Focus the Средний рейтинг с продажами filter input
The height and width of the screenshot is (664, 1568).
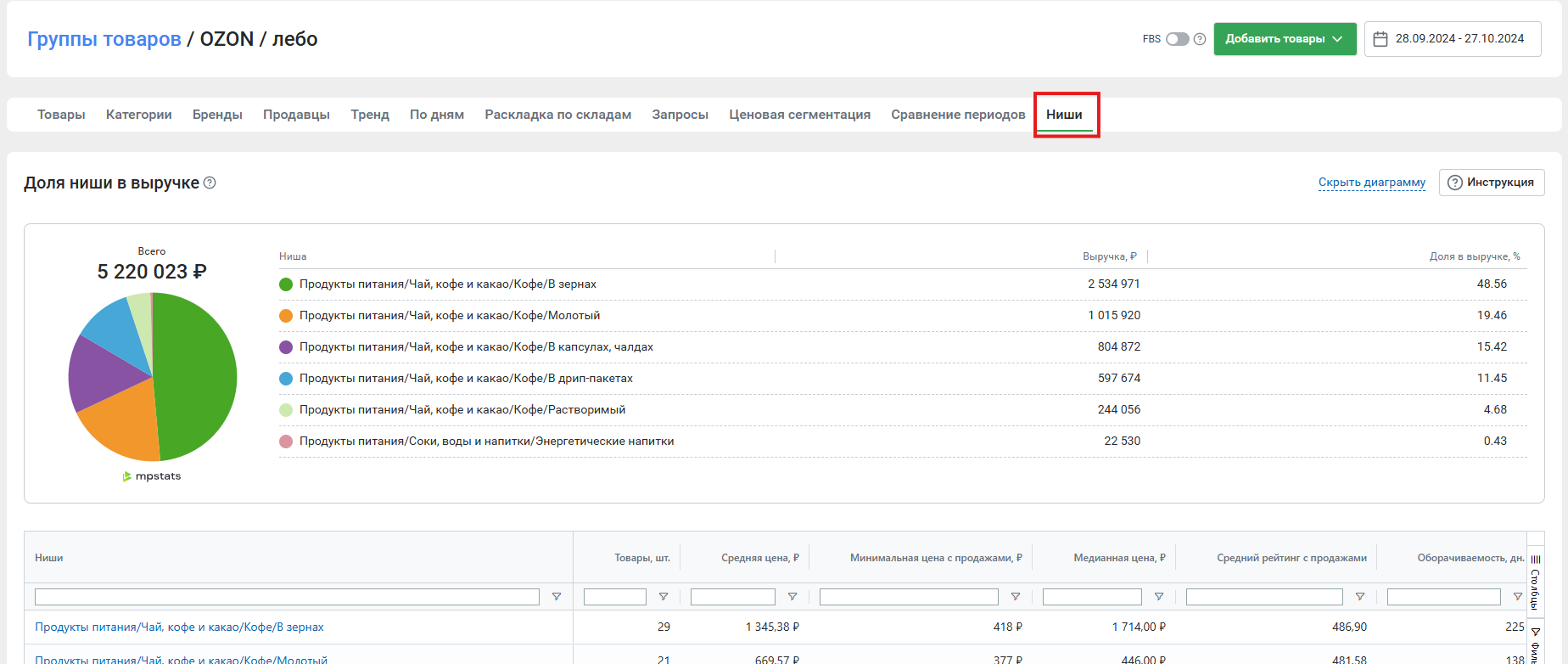pyautogui.click(x=1264, y=597)
